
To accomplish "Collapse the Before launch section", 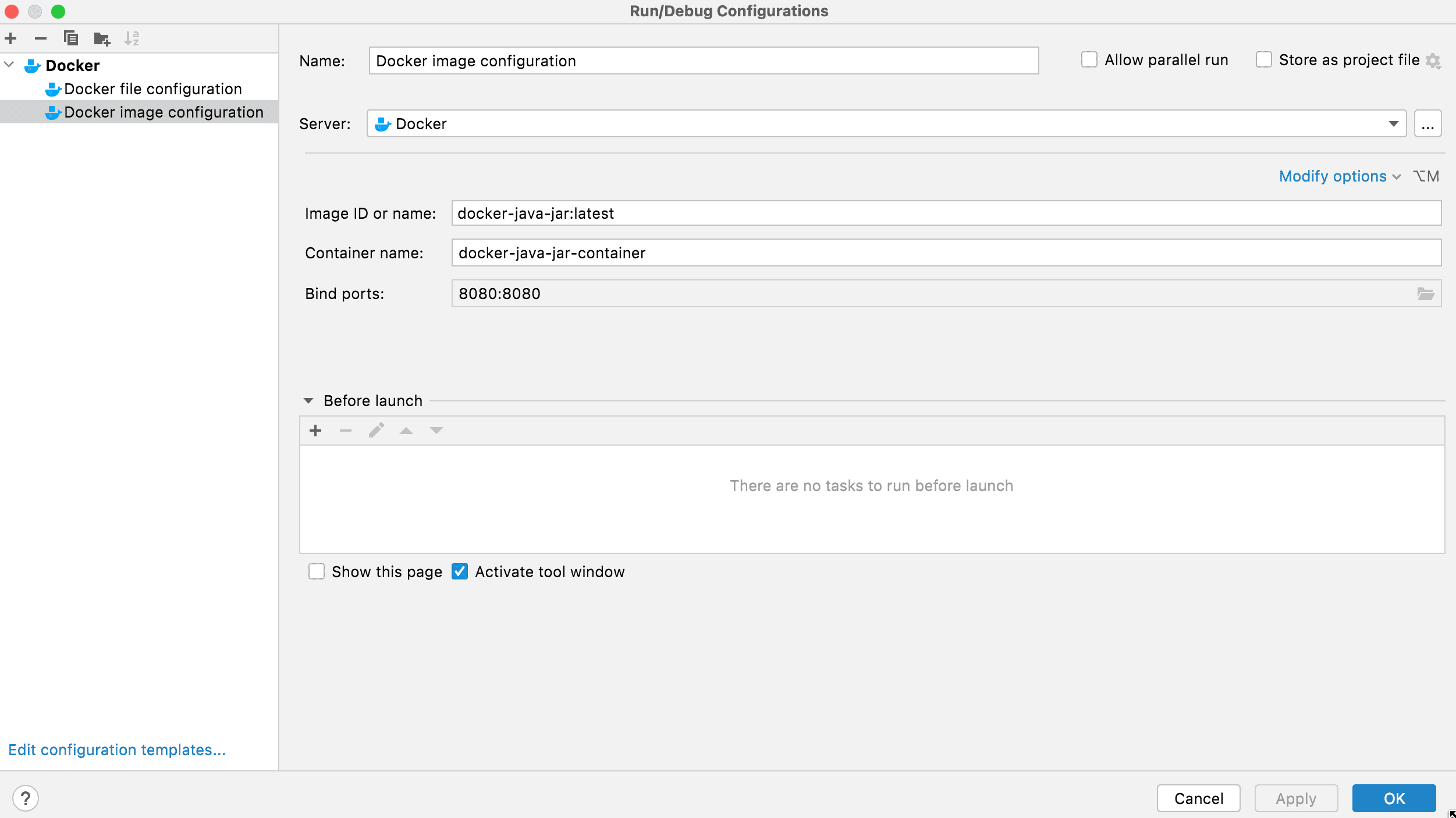I will (310, 400).
